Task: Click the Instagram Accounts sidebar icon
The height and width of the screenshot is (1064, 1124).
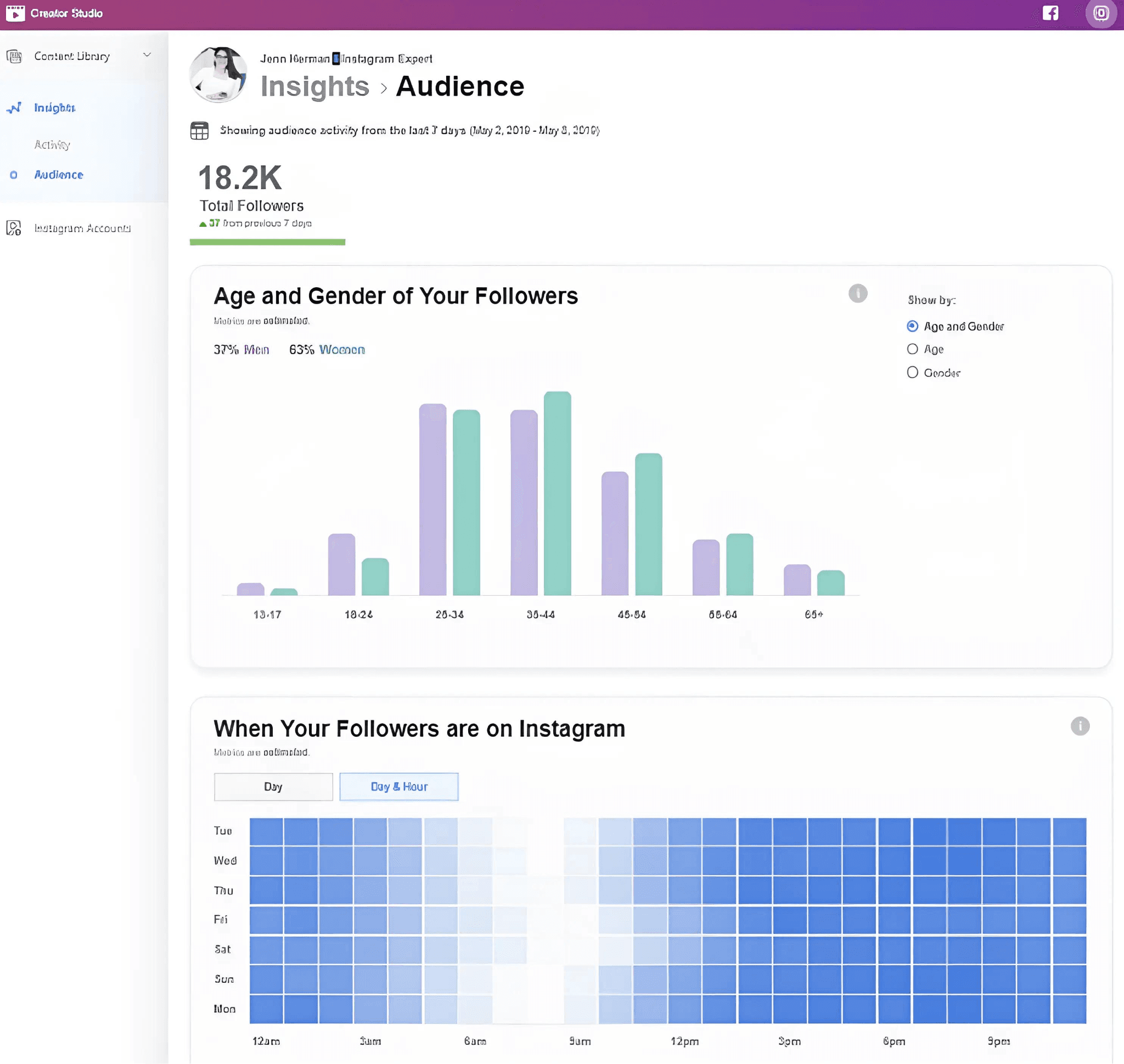Action: [14, 228]
